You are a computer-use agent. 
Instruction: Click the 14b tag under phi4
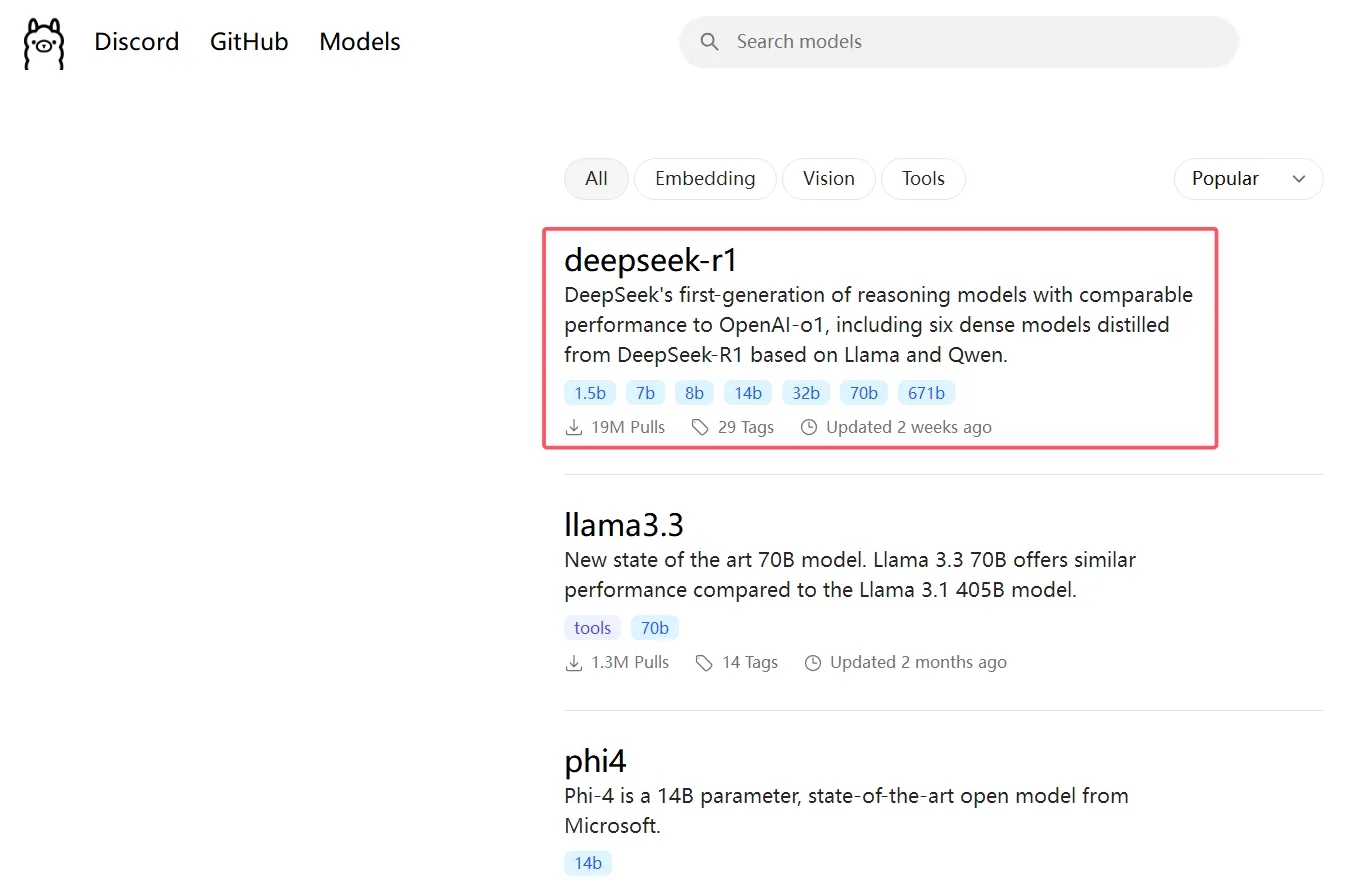(588, 863)
